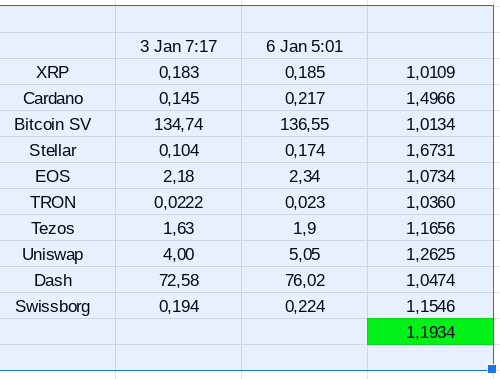Click the Swissborg value 0,224 cell

tap(304, 306)
